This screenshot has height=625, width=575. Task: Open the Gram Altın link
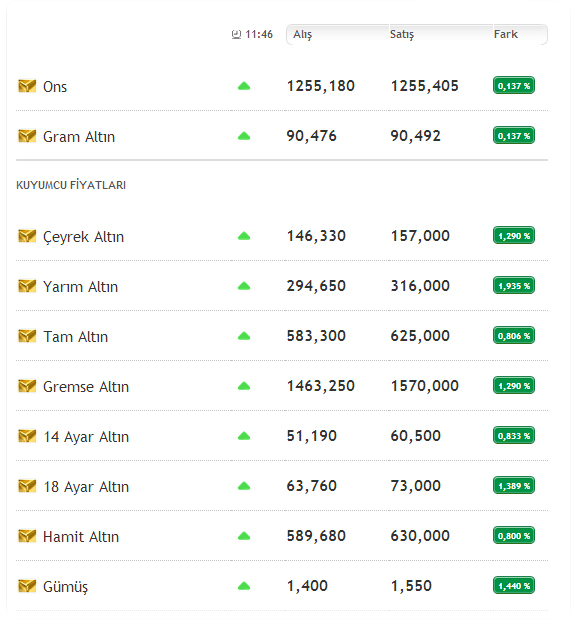(79, 137)
